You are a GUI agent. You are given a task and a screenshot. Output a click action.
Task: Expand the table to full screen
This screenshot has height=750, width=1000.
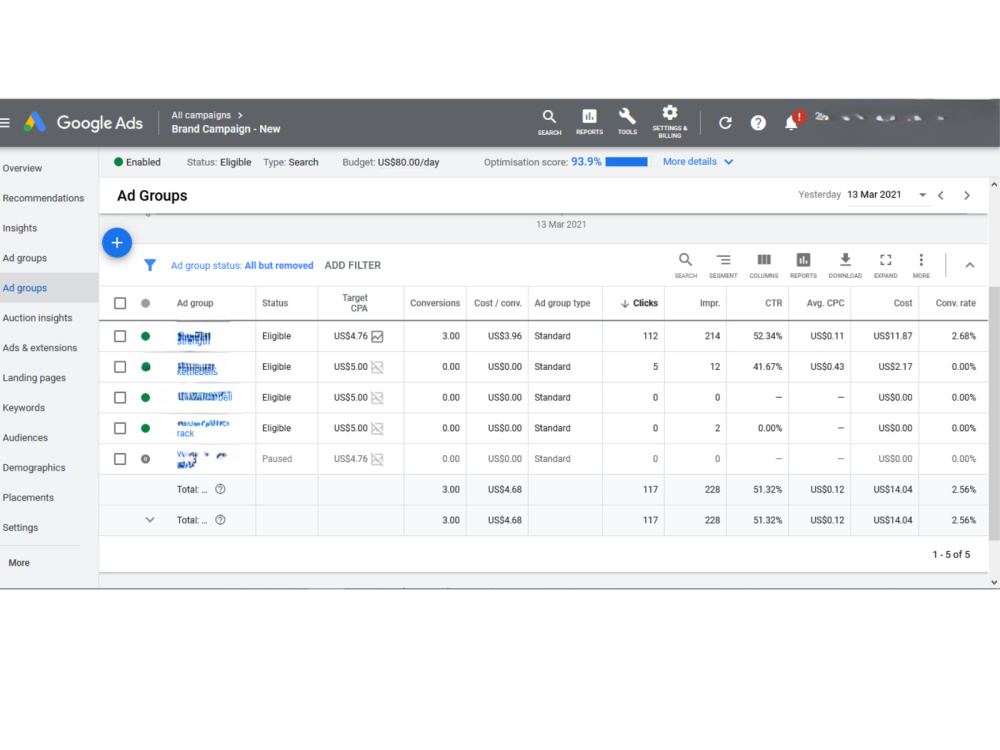pos(885,265)
